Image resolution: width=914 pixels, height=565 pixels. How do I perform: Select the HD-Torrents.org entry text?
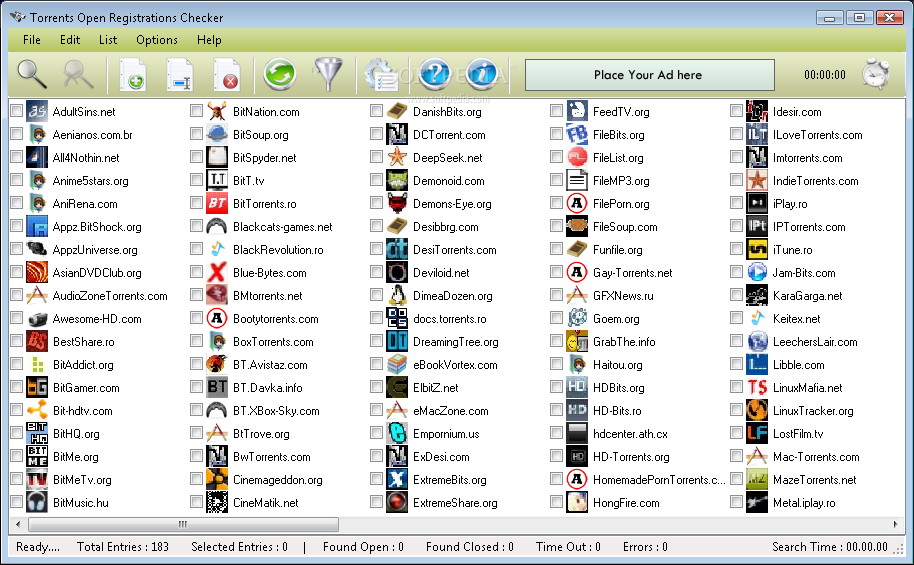click(x=631, y=457)
